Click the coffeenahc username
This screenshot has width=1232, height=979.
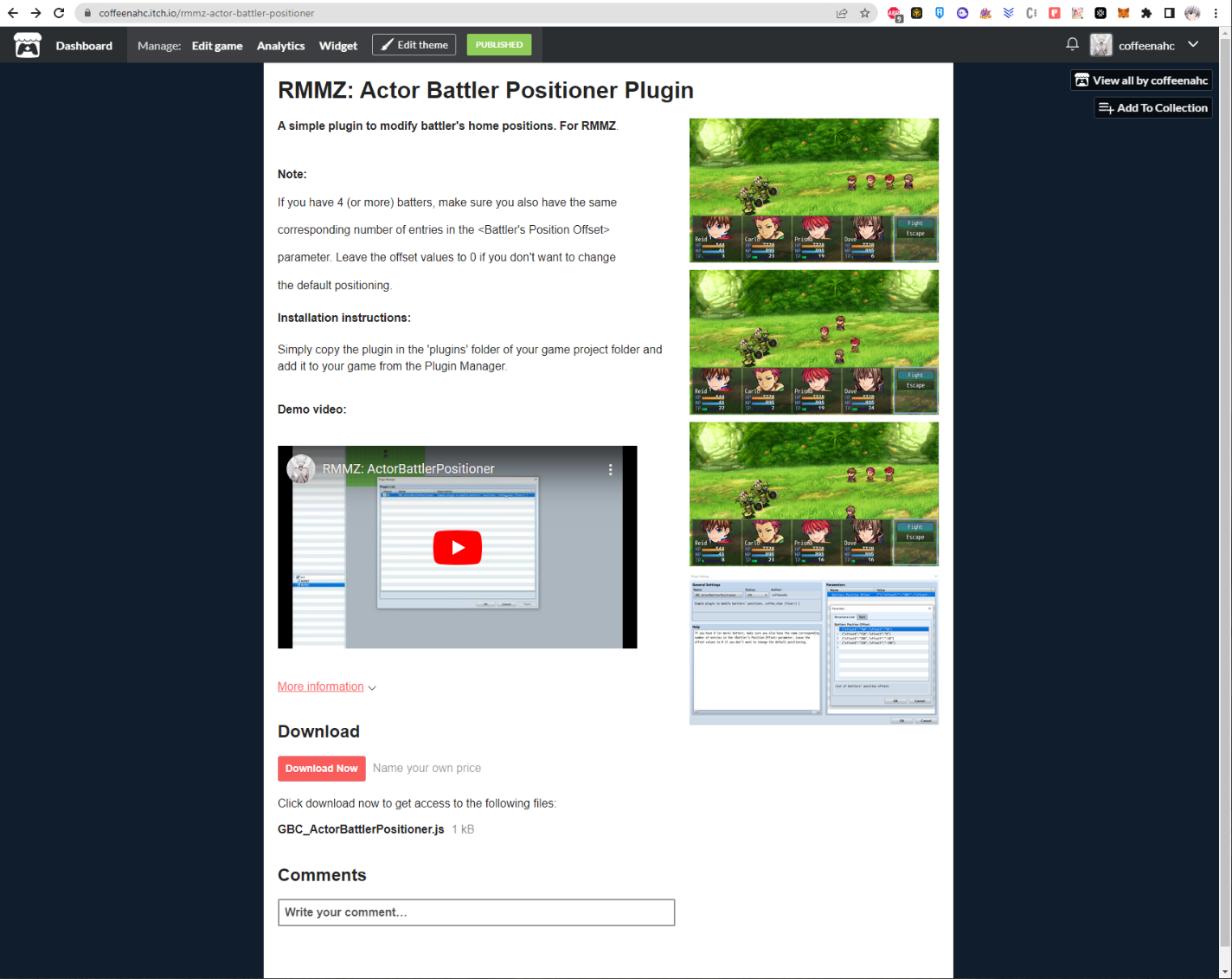coord(1146,46)
